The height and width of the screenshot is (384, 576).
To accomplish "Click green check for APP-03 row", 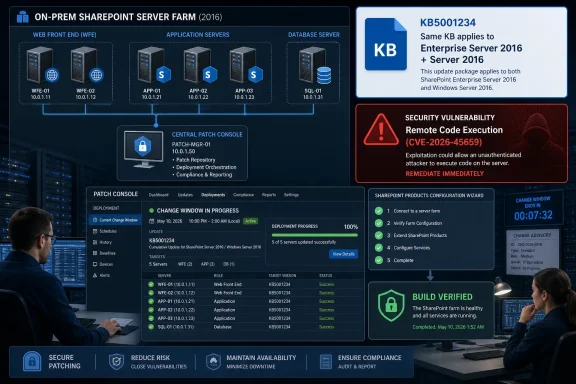I will coord(151,318).
